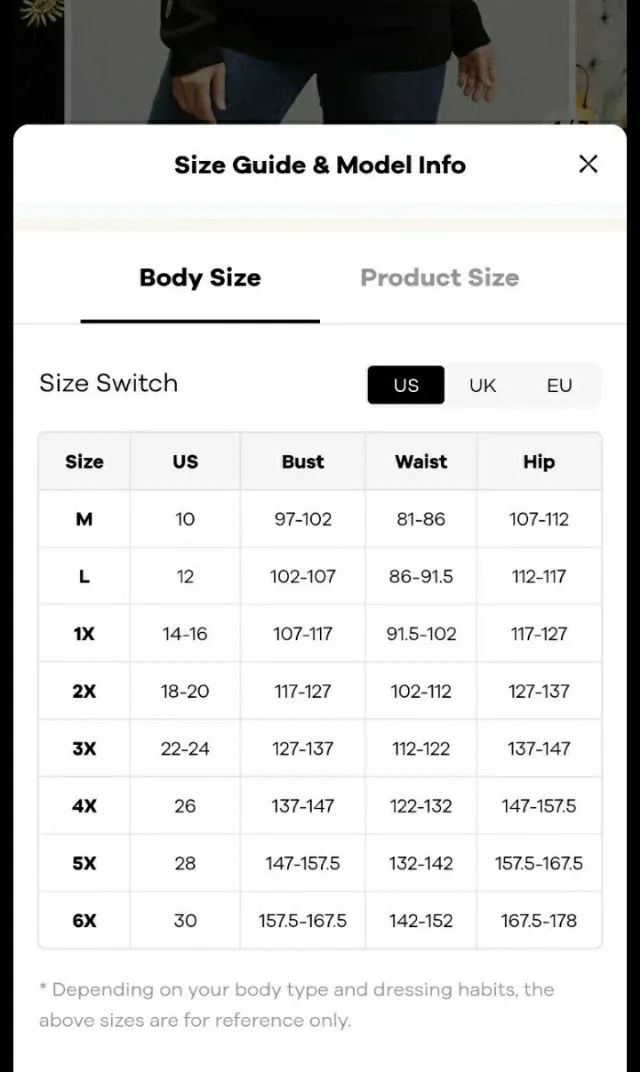Screen dimensions: 640x1072
Task: Select US in the Size Switch
Action: pos(405,385)
